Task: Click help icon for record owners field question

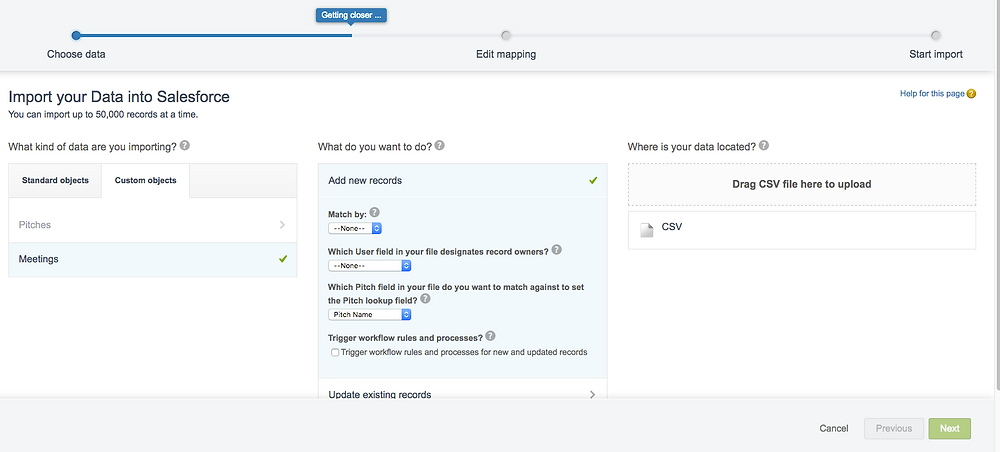Action: pyautogui.click(x=556, y=250)
